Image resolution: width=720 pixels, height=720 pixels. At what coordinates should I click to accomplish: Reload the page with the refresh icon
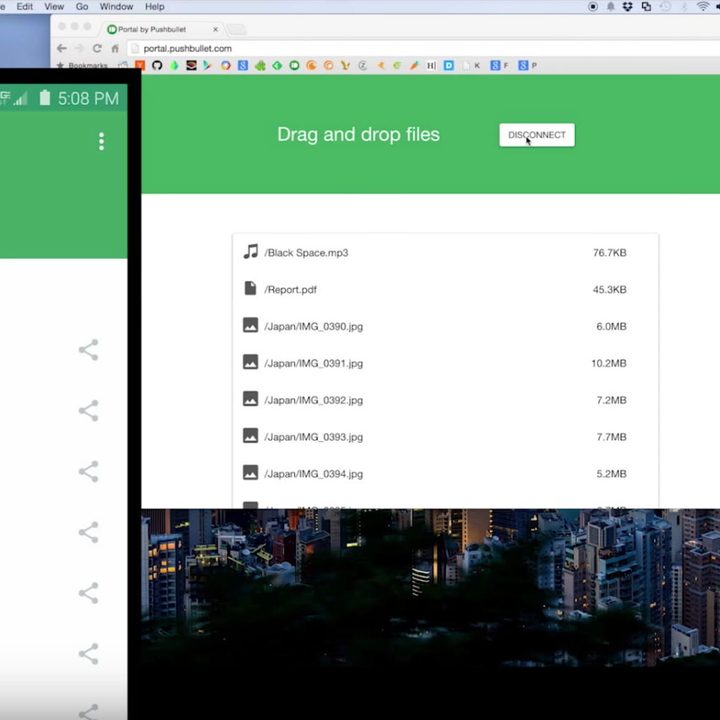(x=97, y=48)
